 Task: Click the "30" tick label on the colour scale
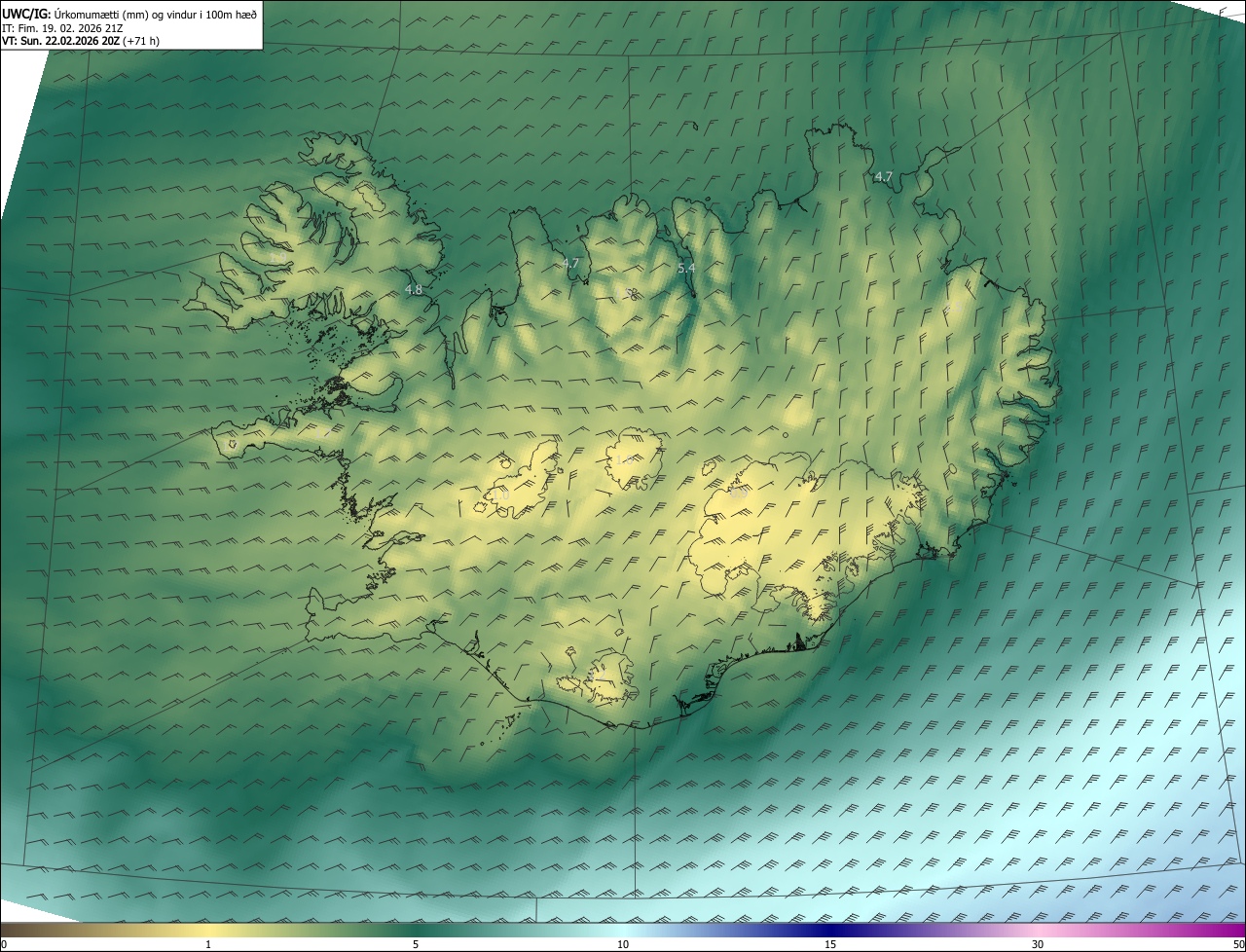1038,944
